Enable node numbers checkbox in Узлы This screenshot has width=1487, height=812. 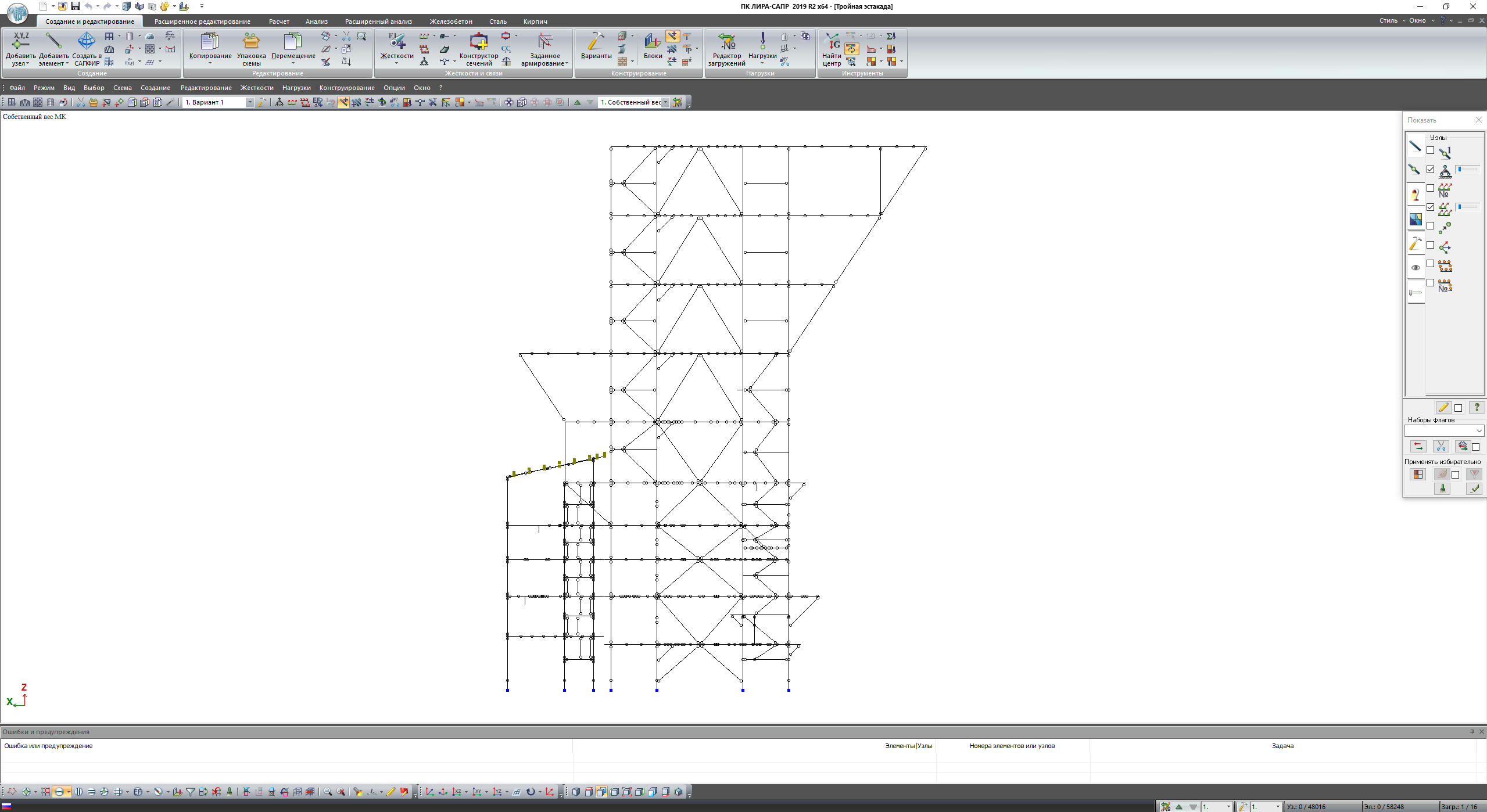point(1431,150)
